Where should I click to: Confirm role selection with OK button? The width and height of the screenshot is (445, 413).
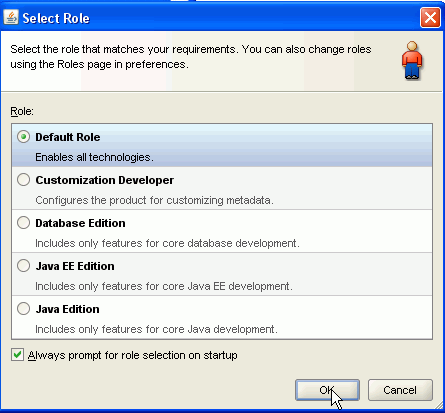(x=327, y=390)
